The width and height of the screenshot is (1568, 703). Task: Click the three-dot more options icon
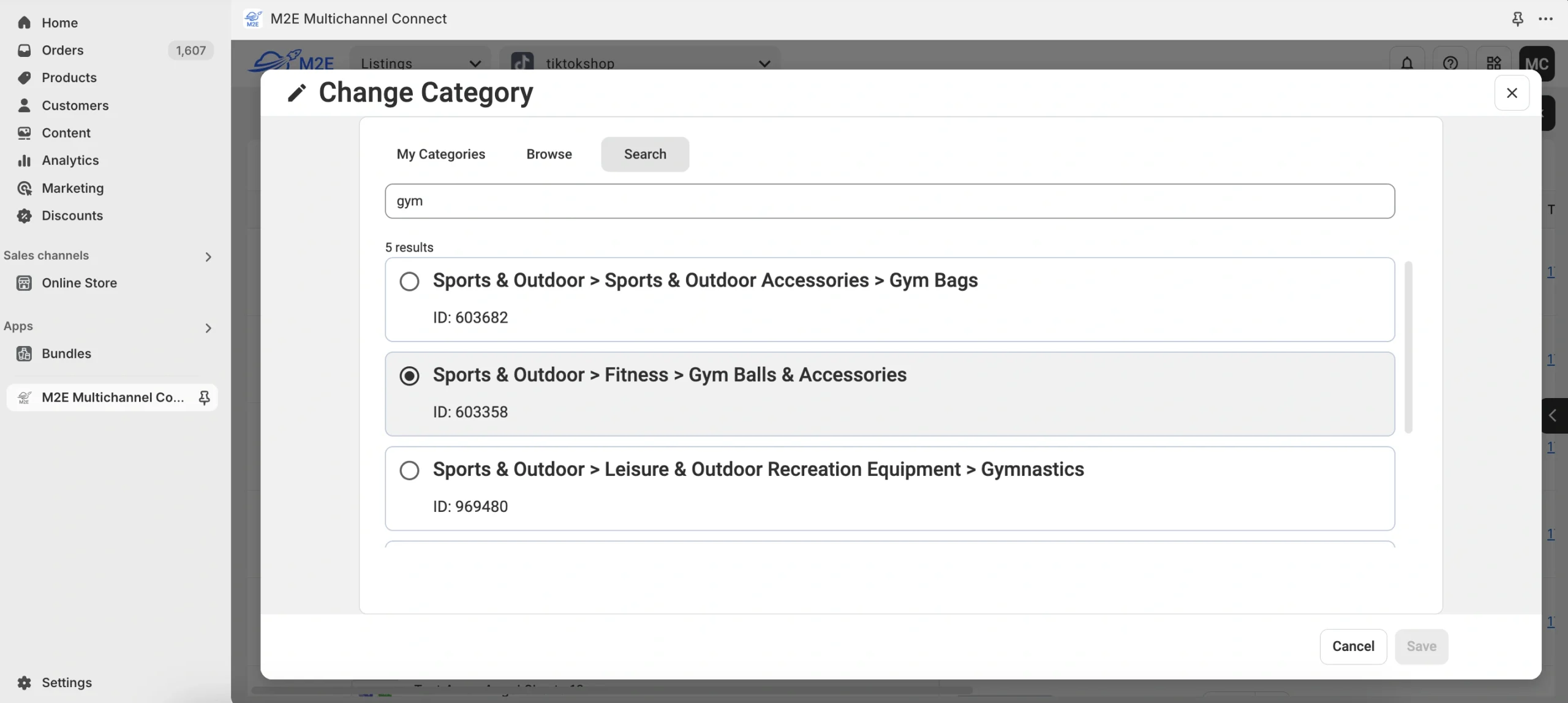pyautogui.click(x=1545, y=19)
